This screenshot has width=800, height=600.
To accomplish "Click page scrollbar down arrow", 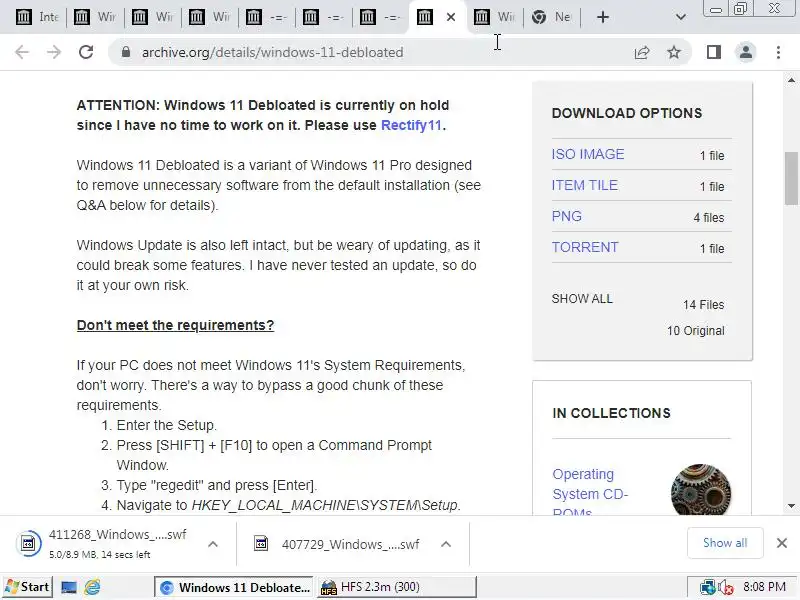I will (791, 506).
